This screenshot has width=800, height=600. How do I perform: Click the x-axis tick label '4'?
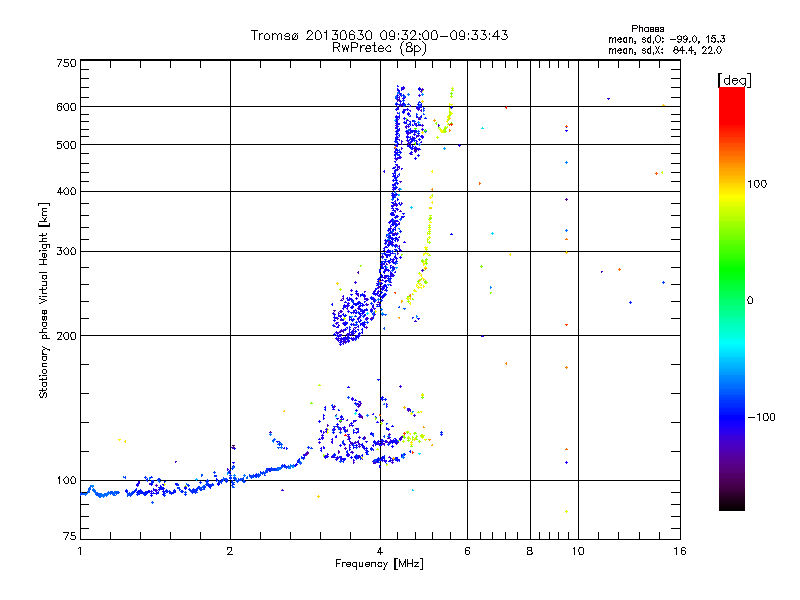pos(380,551)
